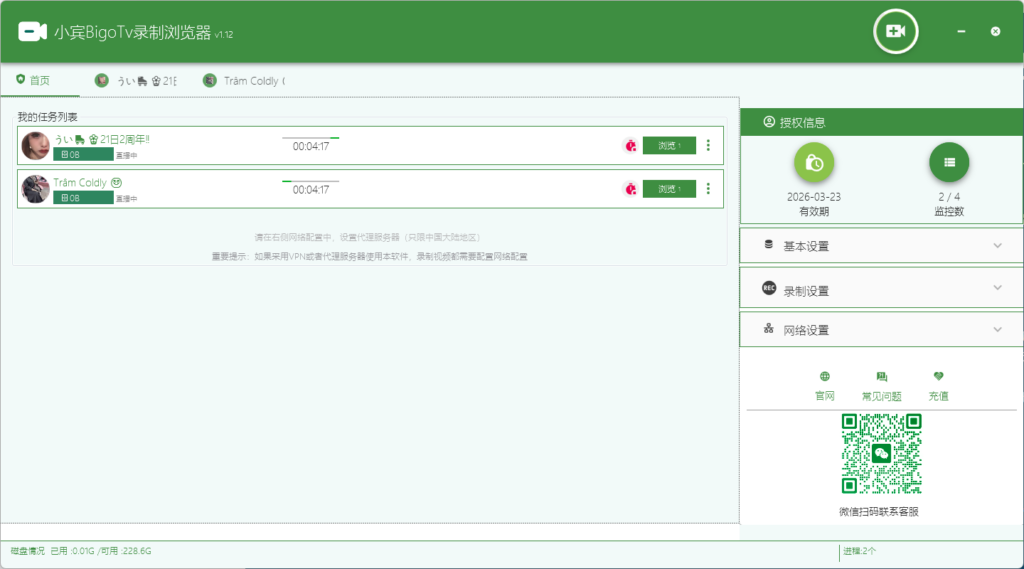The height and width of the screenshot is (569, 1024).
Task: Click the red recording status icon for Trâm Coldly
Action: point(630,188)
